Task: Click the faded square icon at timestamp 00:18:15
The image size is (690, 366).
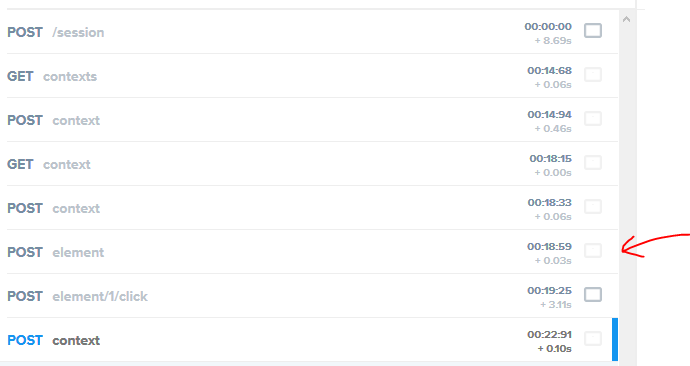Action: 593,163
